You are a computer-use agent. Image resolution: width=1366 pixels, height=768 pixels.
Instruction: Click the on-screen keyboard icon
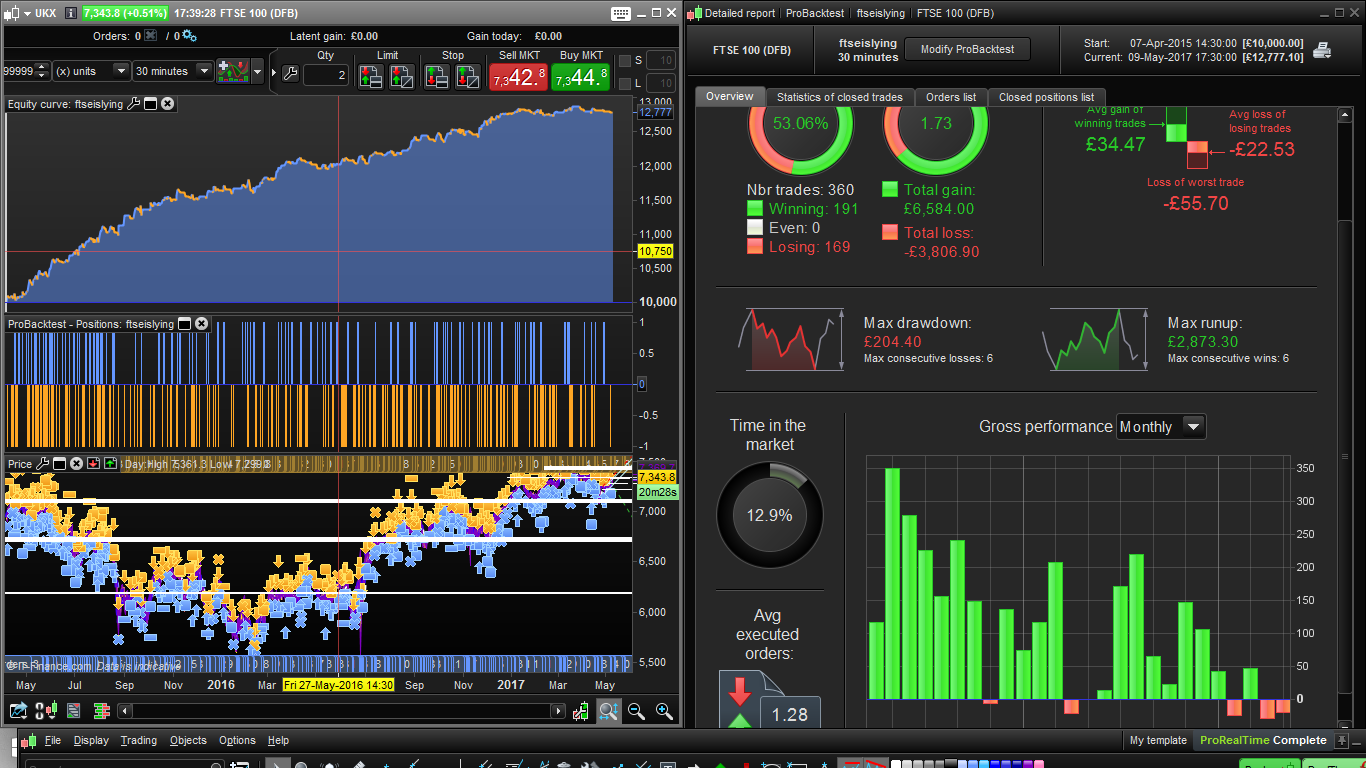pyautogui.click(x=620, y=14)
